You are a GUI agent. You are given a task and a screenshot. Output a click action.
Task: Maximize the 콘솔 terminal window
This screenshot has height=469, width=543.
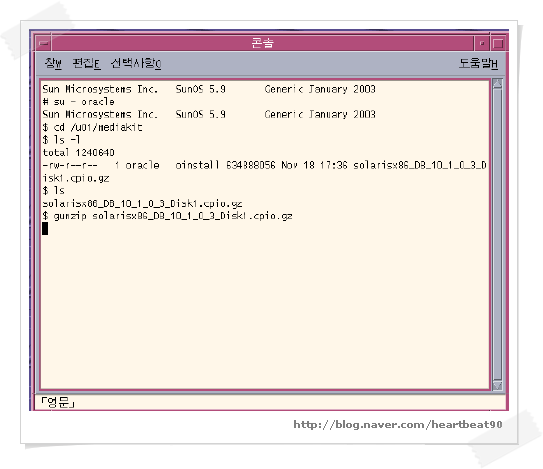[x=498, y=43]
